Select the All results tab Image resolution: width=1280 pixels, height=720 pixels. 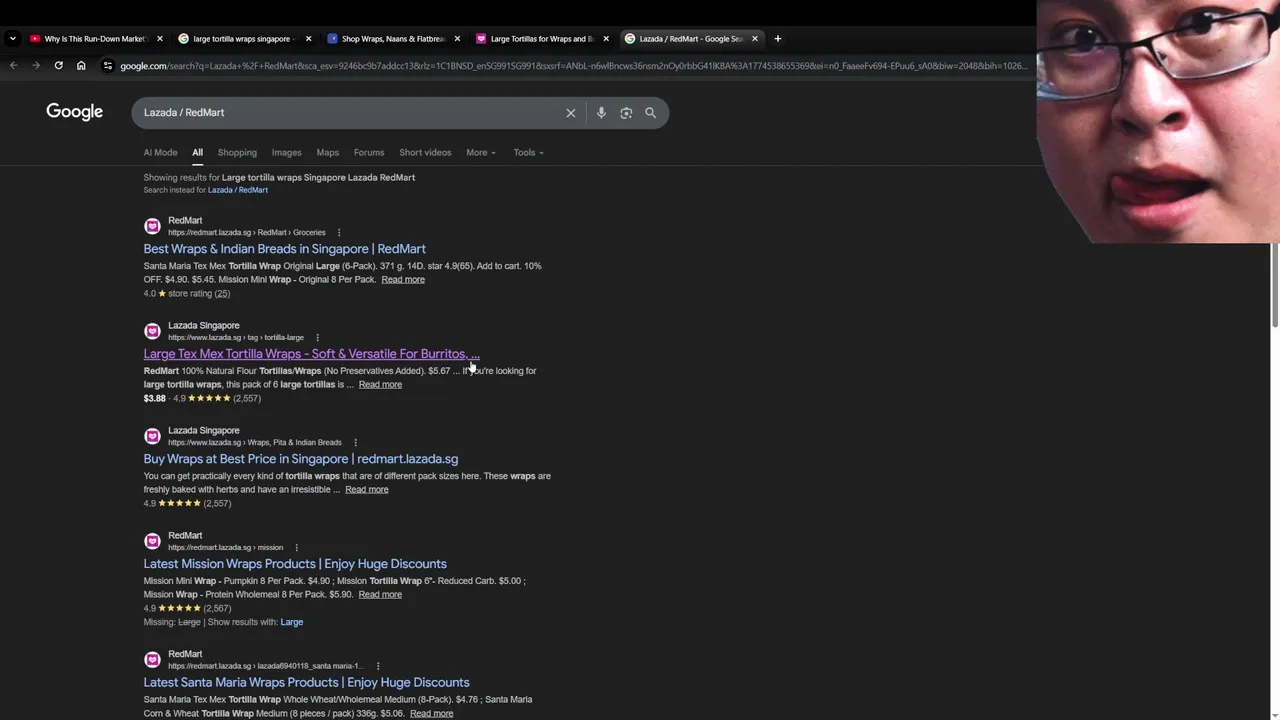pyautogui.click(x=197, y=153)
